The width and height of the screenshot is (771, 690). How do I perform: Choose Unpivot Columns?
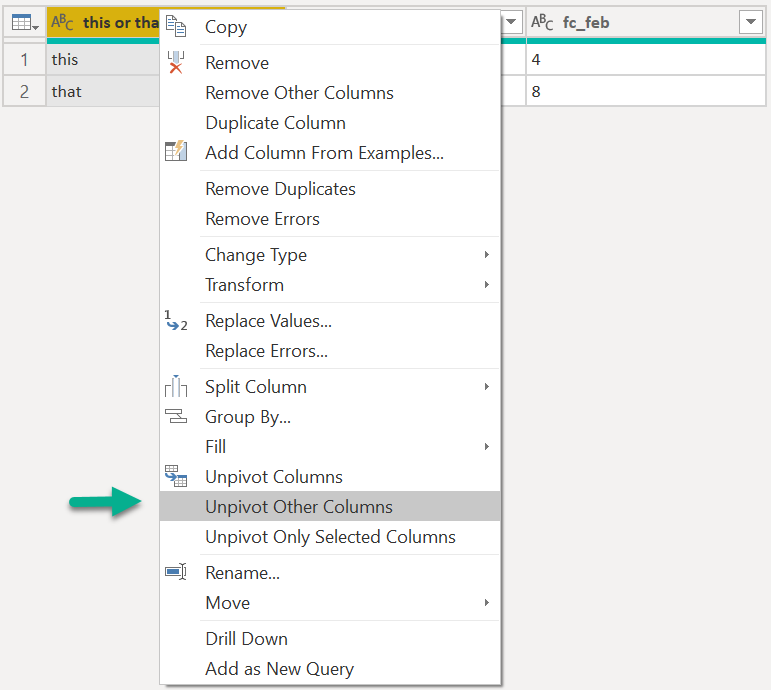click(x=330, y=477)
